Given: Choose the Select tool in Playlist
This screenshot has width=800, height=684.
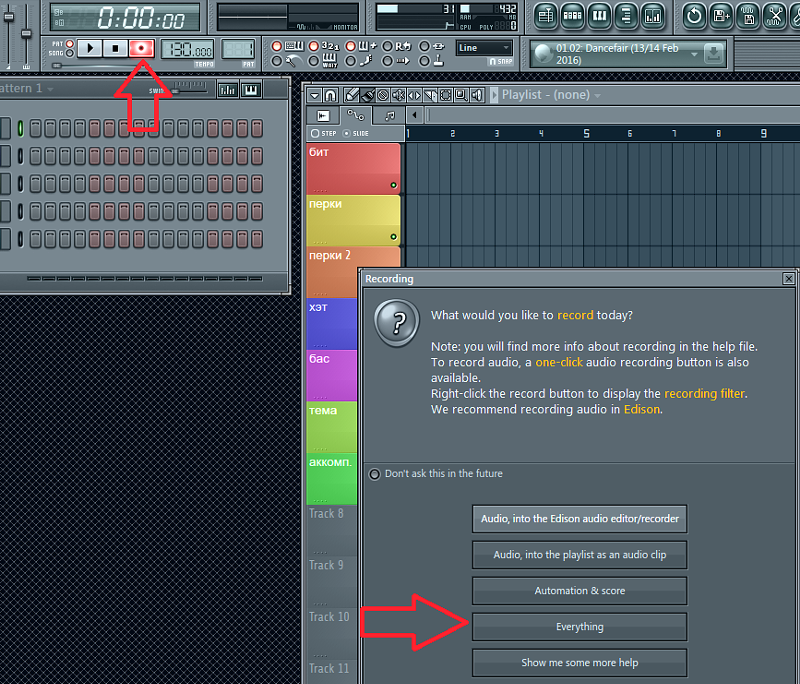Looking at the screenshot, I should point(445,95).
